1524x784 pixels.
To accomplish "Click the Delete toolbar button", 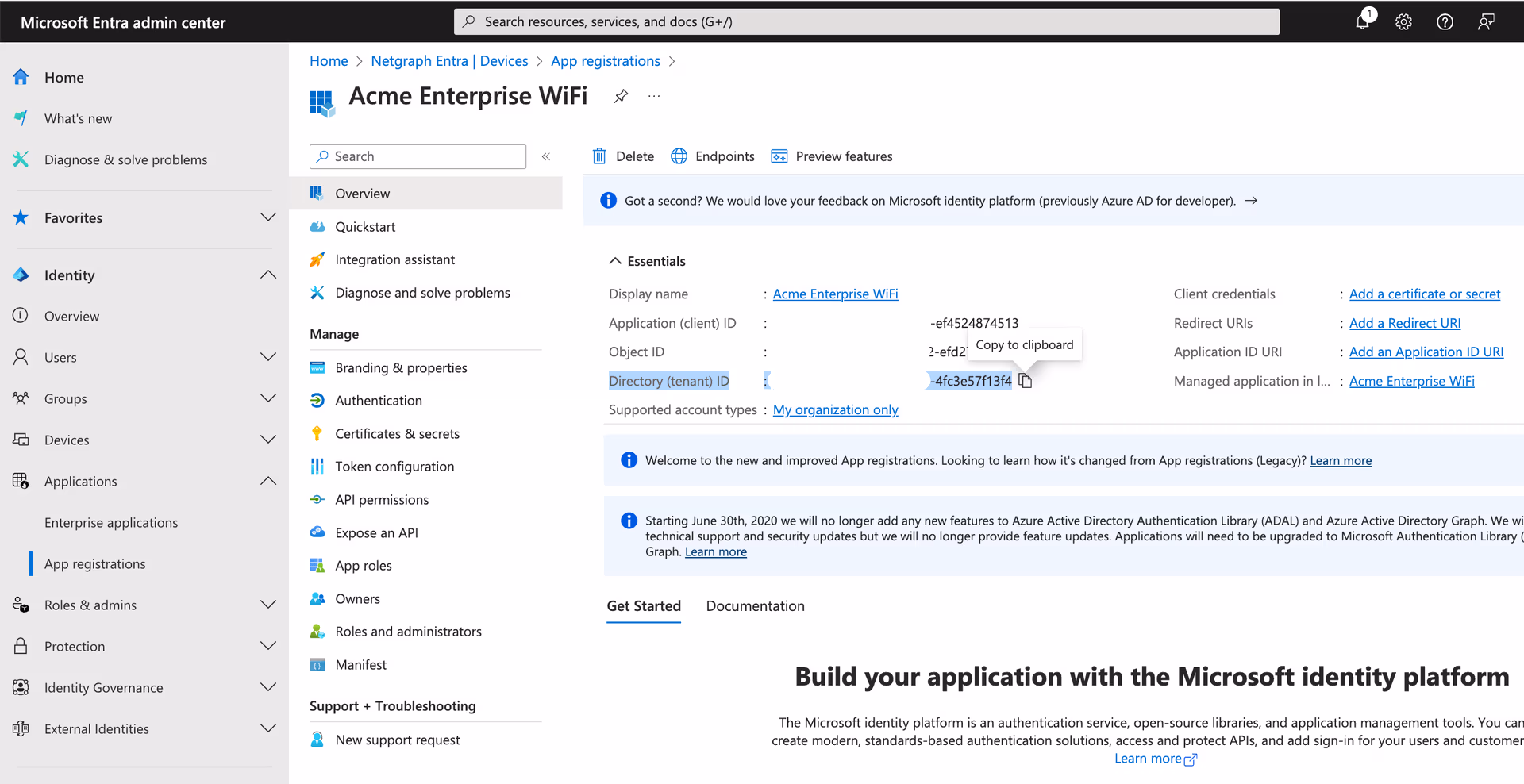I will [624, 156].
